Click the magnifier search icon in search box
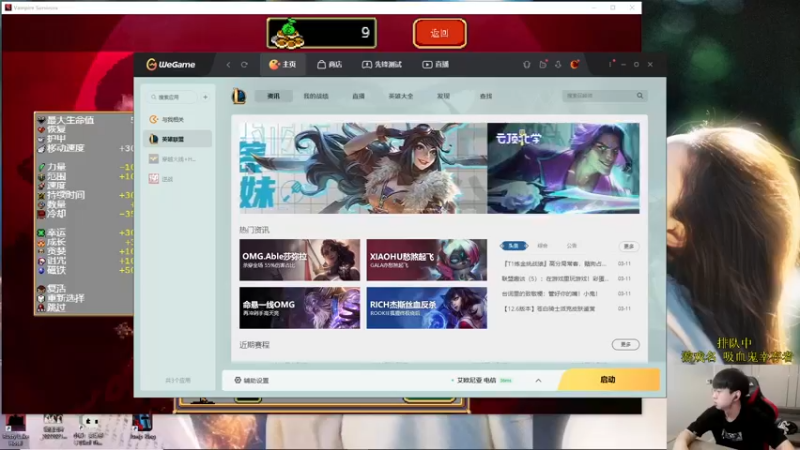 click(640, 95)
